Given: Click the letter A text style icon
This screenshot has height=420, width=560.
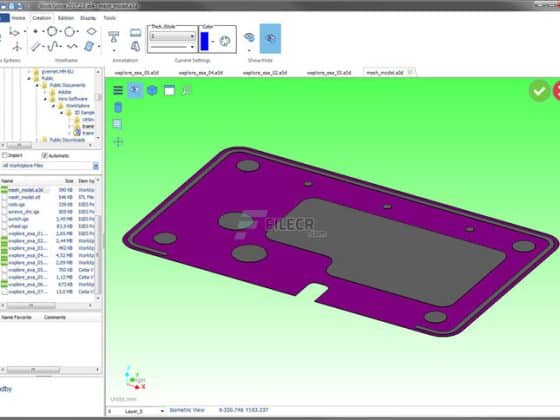Looking at the screenshot, I should [x=135, y=46].
